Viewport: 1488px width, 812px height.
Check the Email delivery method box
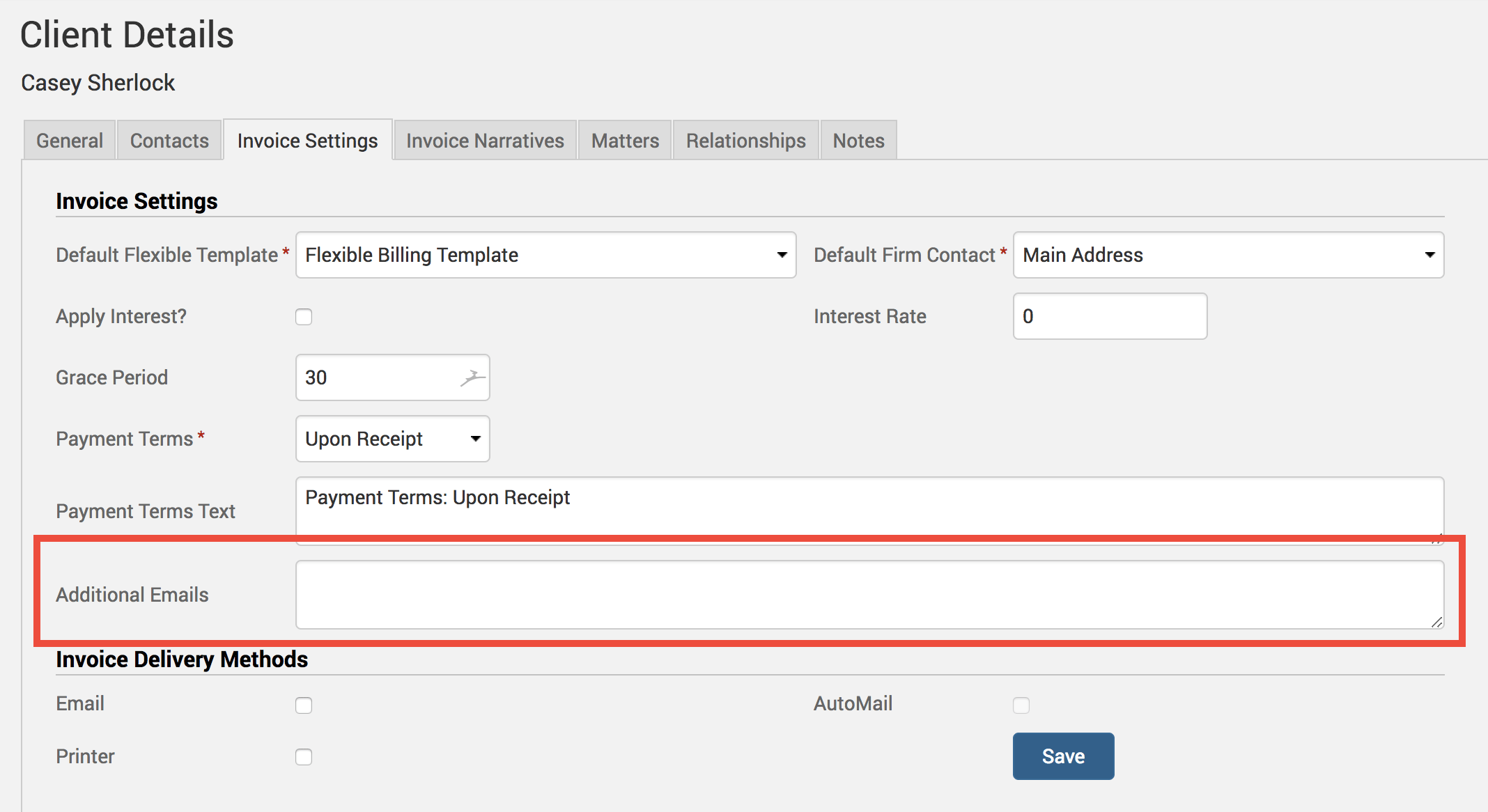[x=304, y=705]
